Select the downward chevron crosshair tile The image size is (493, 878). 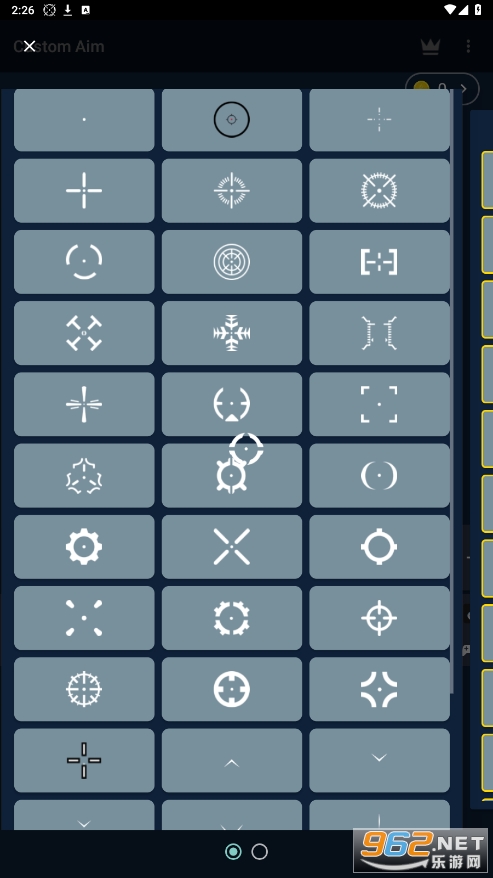[379, 760]
